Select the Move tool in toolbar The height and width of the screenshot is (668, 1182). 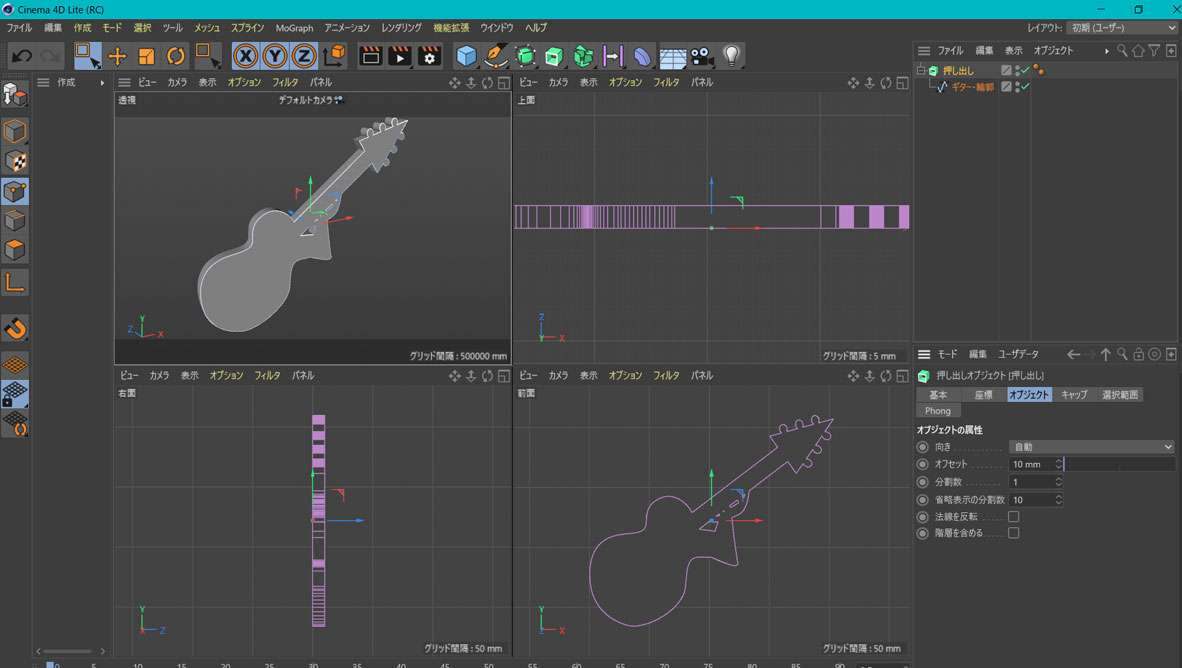click(117, 56)
